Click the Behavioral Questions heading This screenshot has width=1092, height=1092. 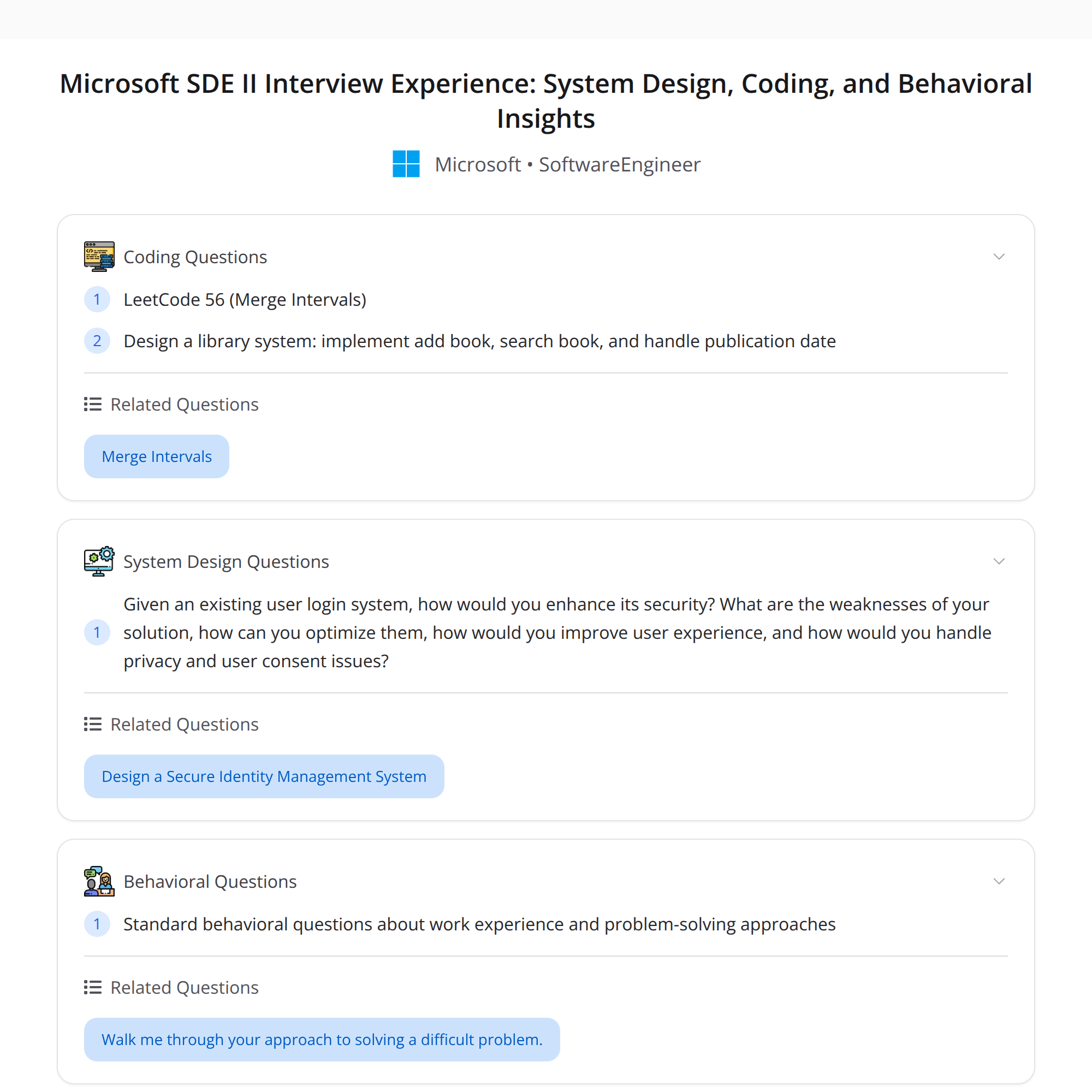pos(210,882)
